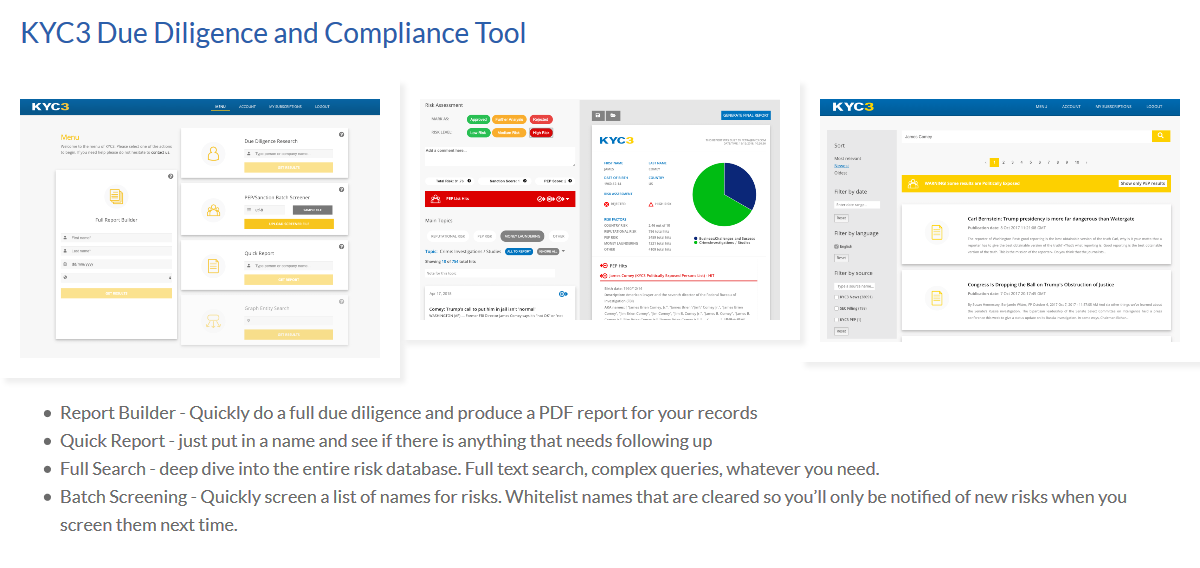Image resolution: width=1200 pixels, height=568 pixels.
Task: Click LOGOUT in the menu screenshot header
Action: coord(322,107)
